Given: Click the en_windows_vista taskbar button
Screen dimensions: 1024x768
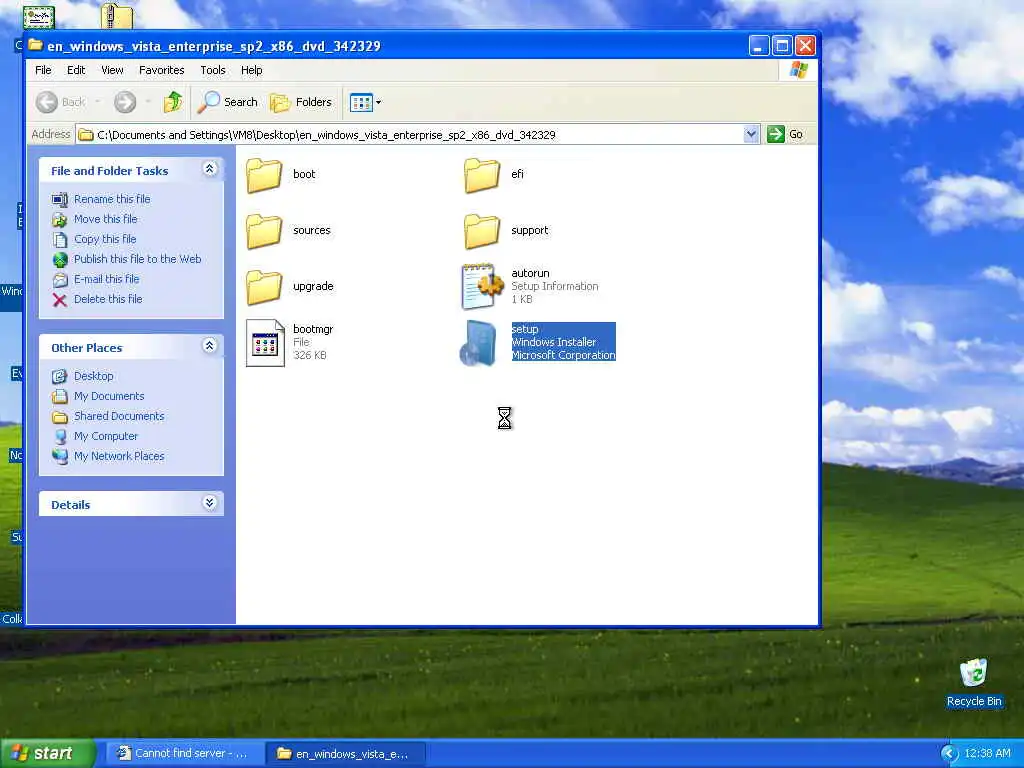Looking at the screenshot, I should click(x=347, y=754).
